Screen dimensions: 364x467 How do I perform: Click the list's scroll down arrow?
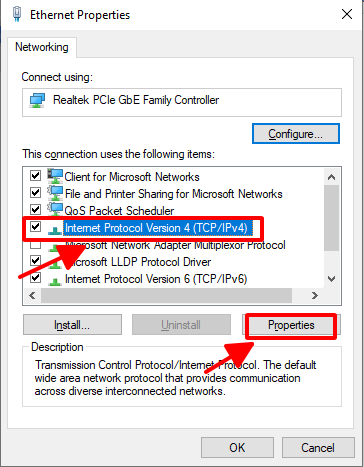pos(331,279)
